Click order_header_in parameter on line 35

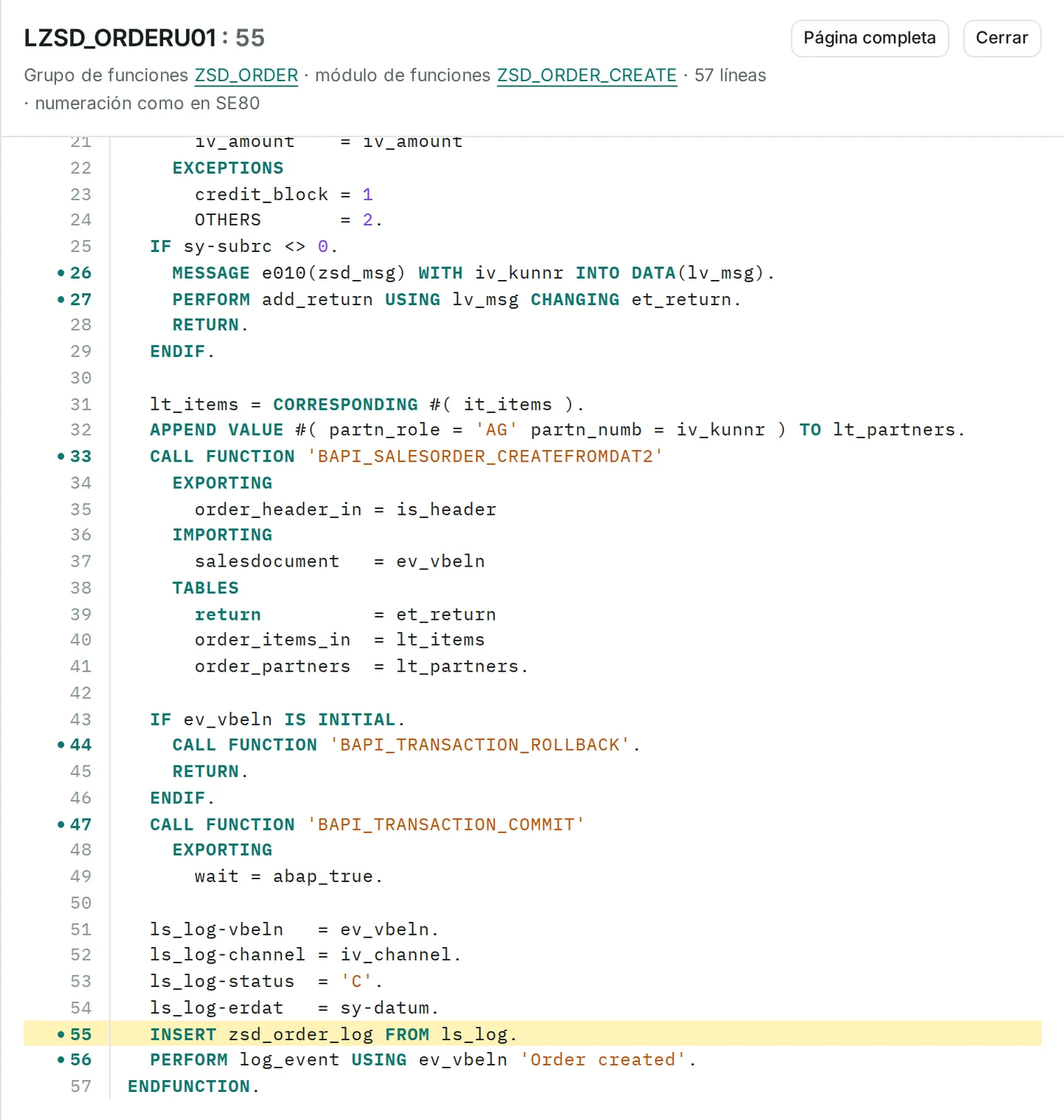pyautogui.click(x=279, y=510)
